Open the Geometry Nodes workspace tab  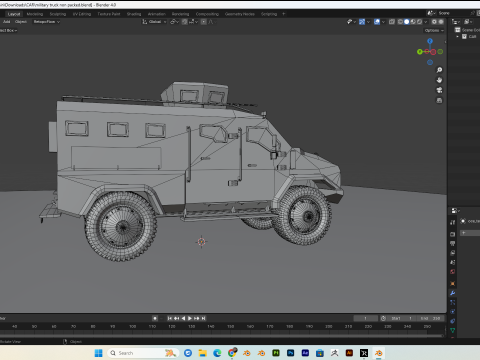pyautogui.click(x=240, y=14)
